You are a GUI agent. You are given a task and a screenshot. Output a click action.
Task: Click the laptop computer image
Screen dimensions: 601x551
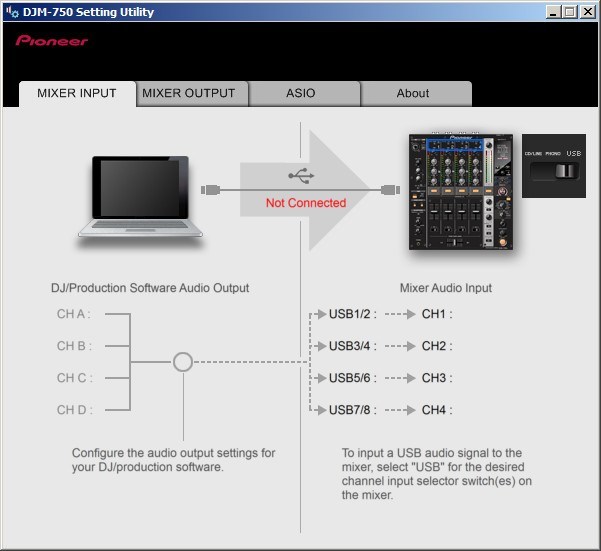pos(140,197)
